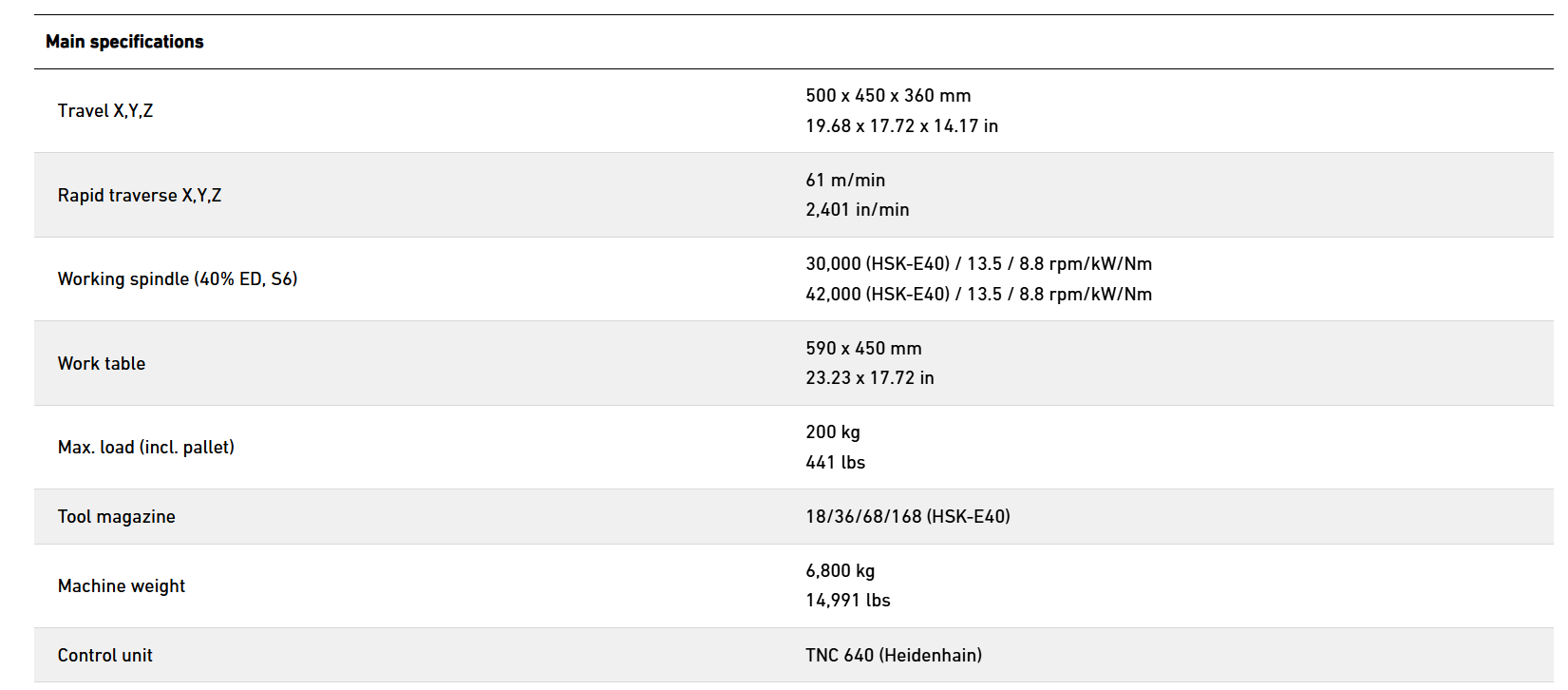
Task: Click the Working spindle (40% ED, S6) label
Action: click(178, 279)
